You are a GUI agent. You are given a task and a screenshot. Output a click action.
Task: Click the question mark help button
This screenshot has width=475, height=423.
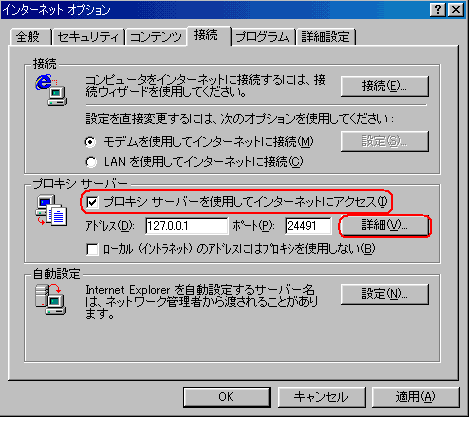point(437,10)
